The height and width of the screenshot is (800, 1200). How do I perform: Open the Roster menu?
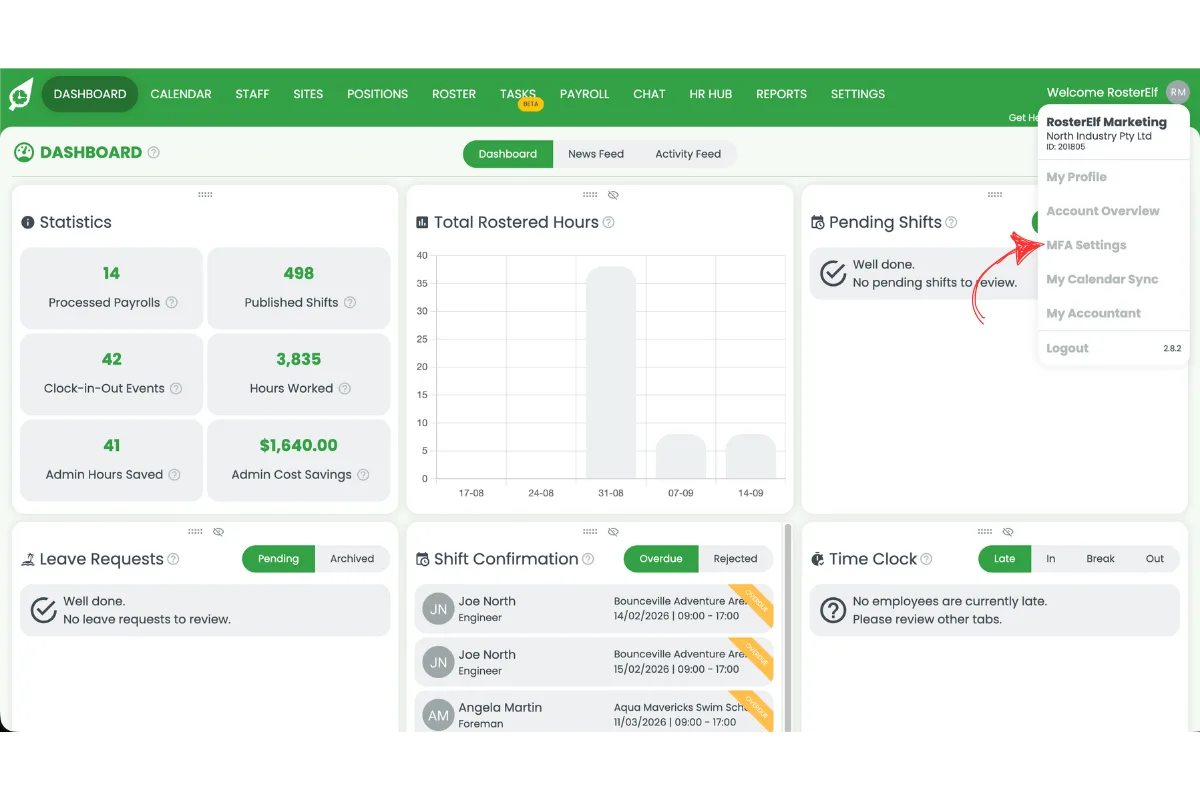[x=454, y=94]
